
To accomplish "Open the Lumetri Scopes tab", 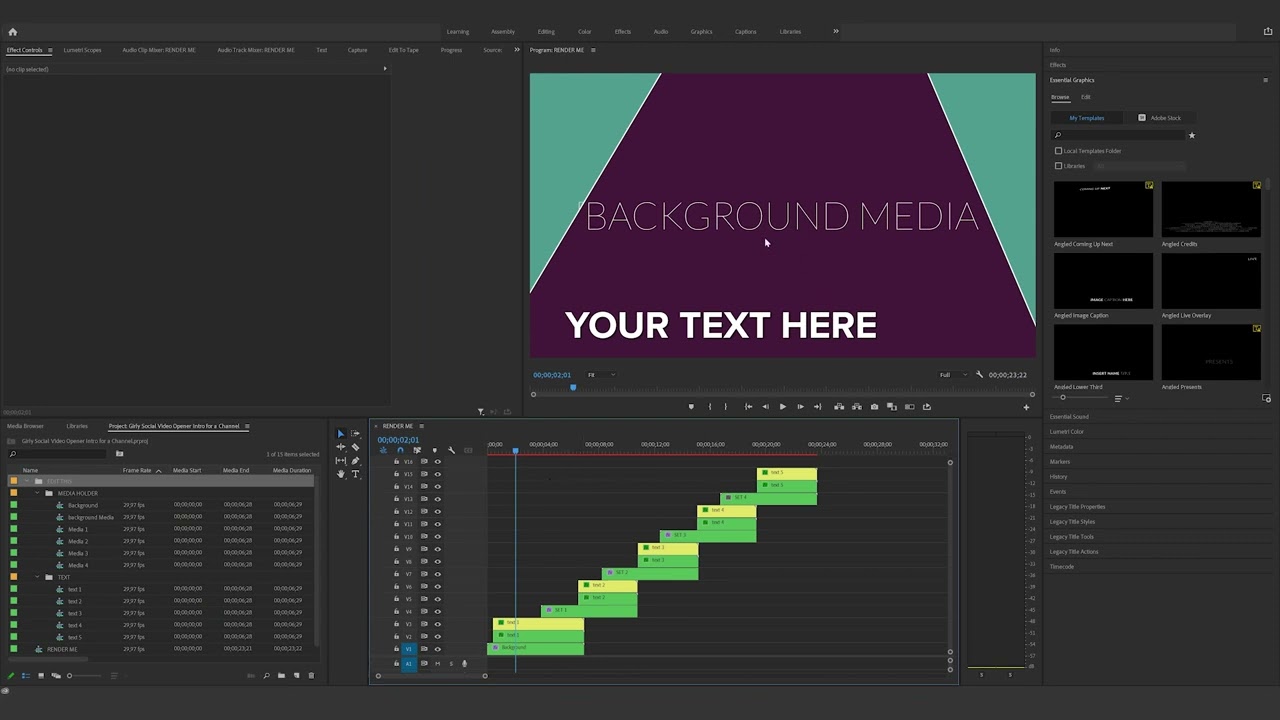I will 82,50.
